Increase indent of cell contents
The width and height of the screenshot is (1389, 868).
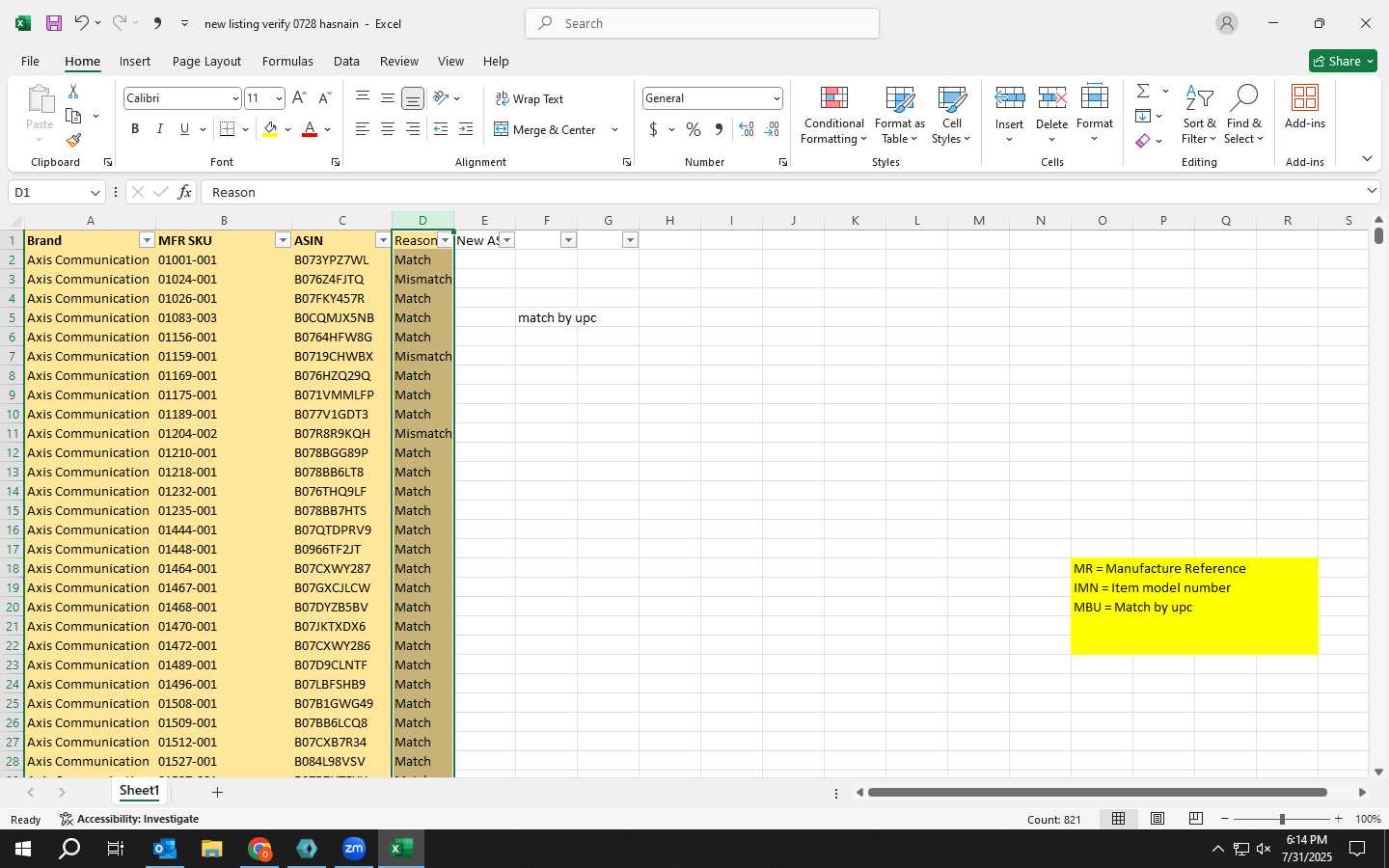[466, 129]
